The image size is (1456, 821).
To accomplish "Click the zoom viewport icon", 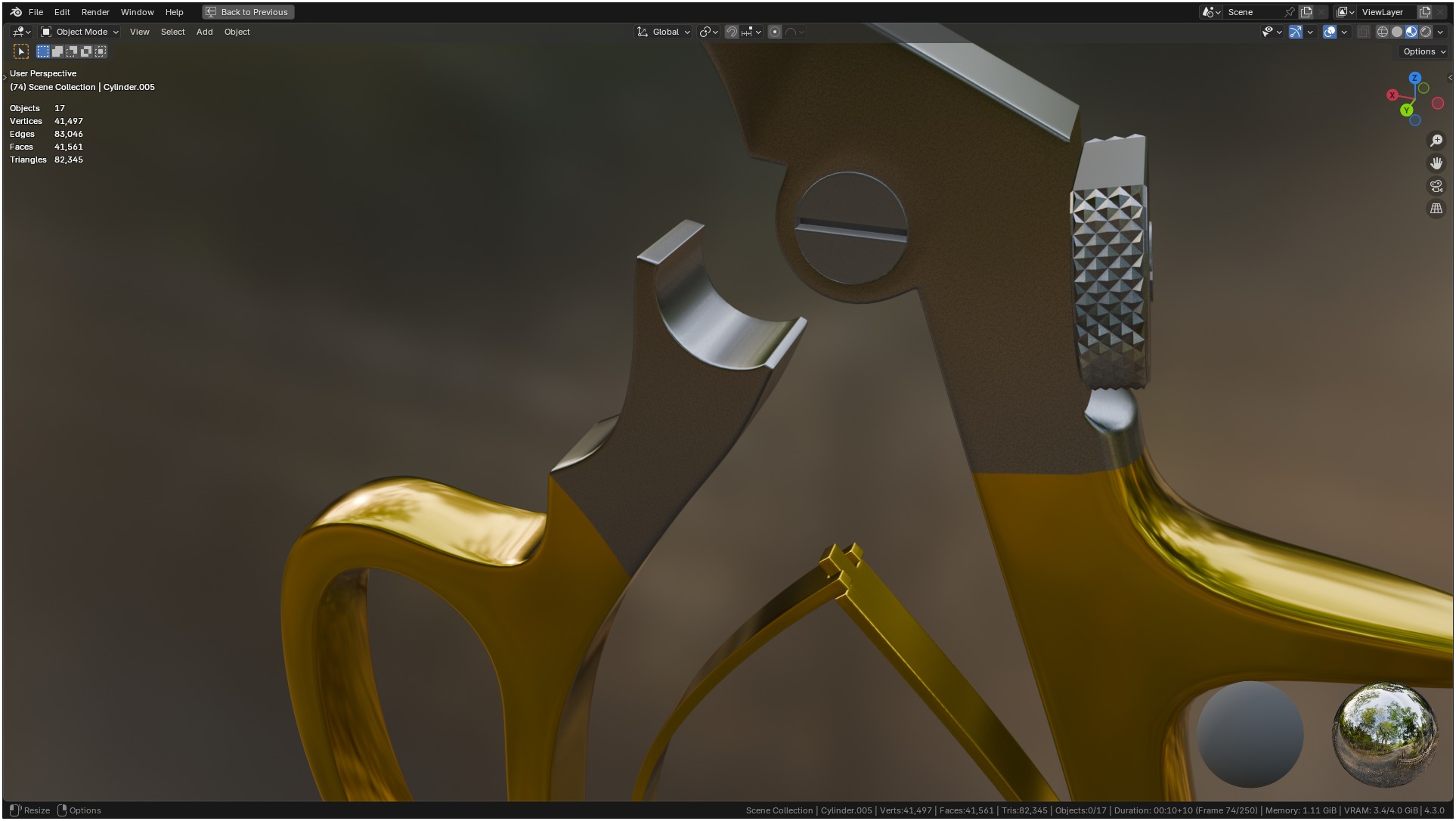I will click(x=1436, y=141).
